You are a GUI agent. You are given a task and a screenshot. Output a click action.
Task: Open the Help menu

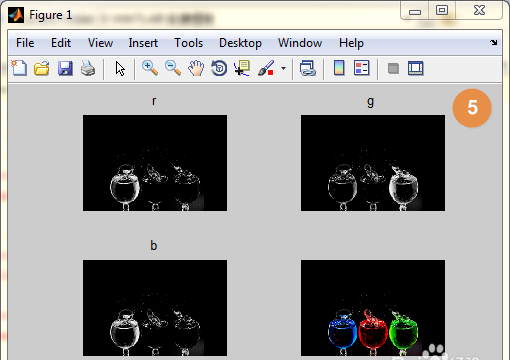click(x=351, y=43)
